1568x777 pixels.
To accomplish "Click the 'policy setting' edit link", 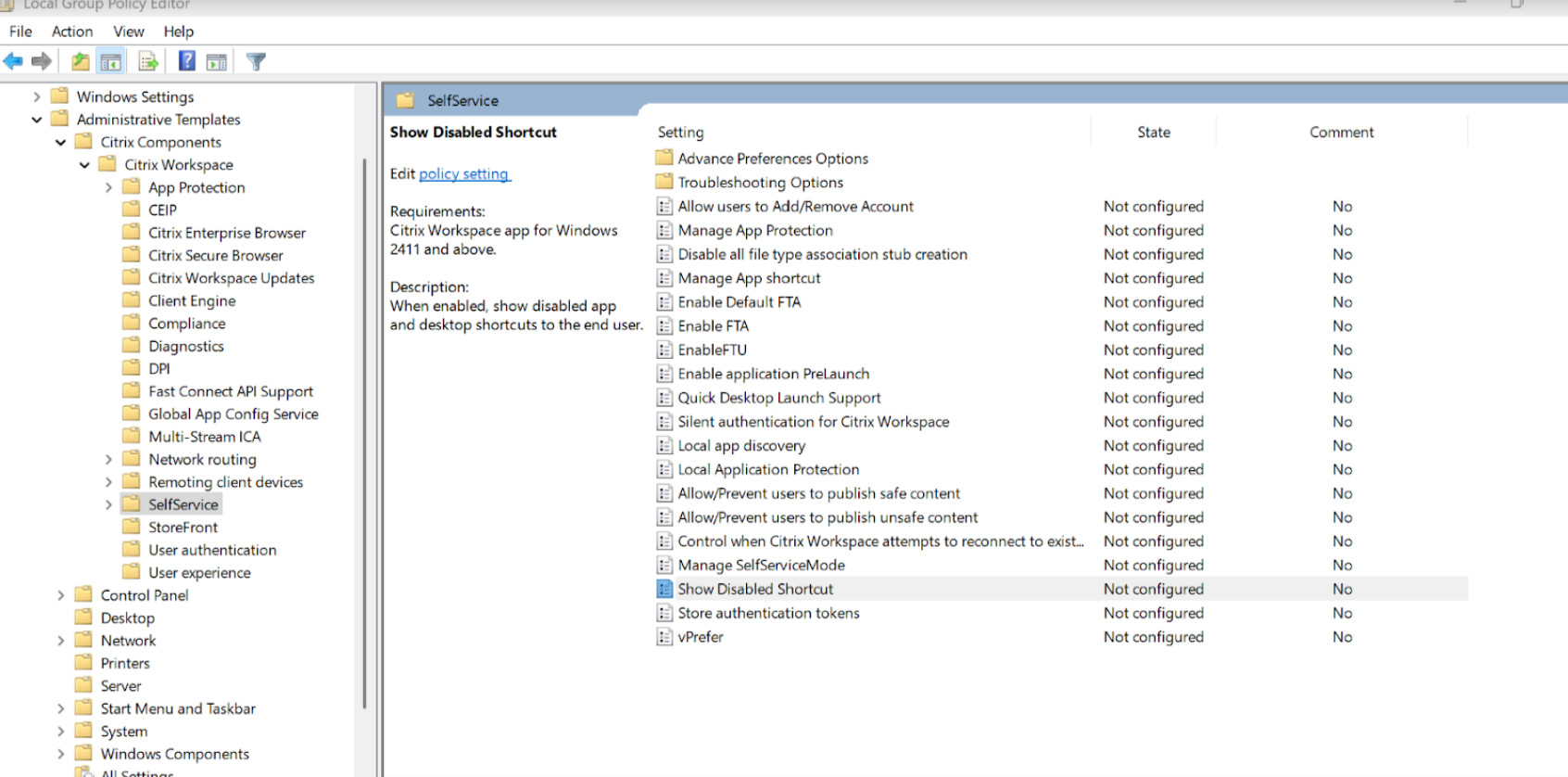I will coord(463,174).
